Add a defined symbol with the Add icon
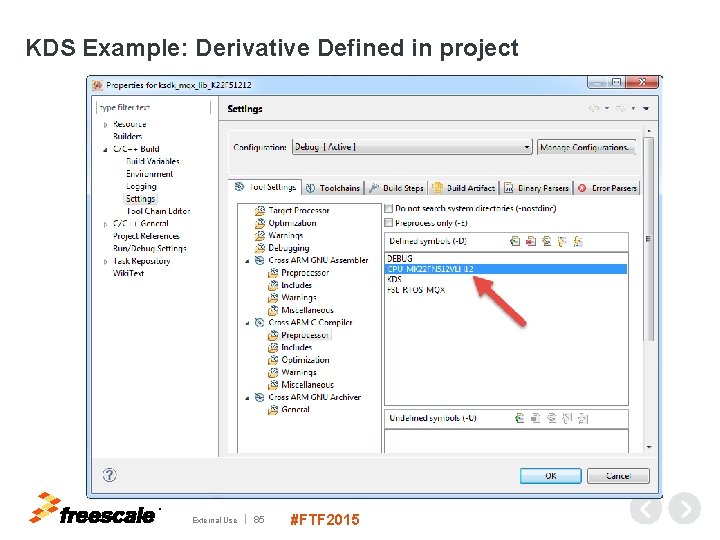This screenshot has width=720, height=540. point(515,241)
